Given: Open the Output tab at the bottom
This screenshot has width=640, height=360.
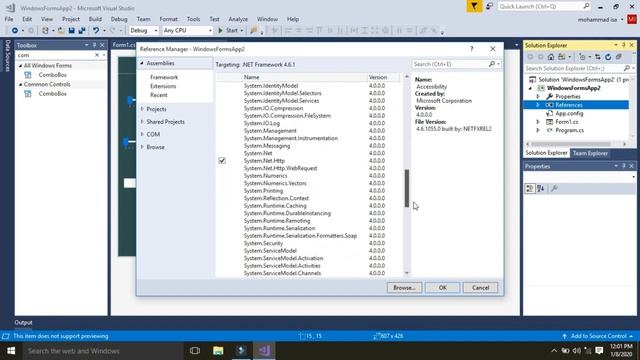Looking at the screenshot, I should 23,322.
